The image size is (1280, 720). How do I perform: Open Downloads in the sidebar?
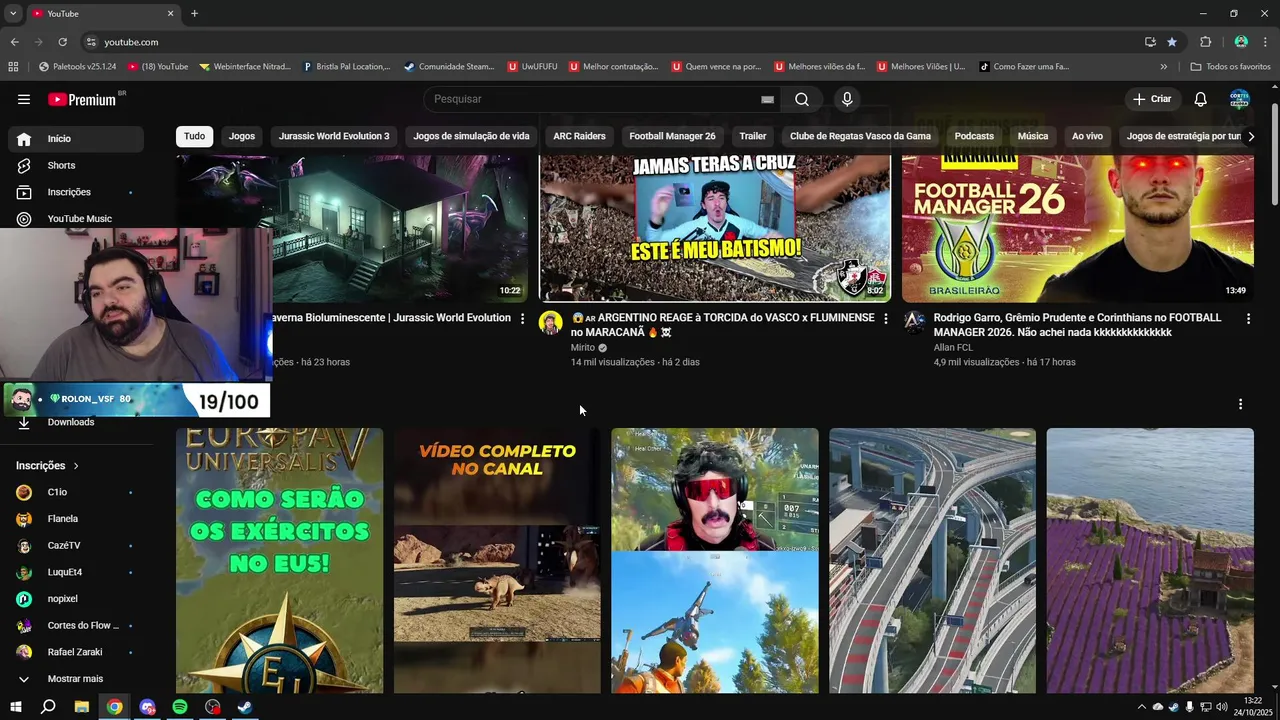[x=72, y=422]
